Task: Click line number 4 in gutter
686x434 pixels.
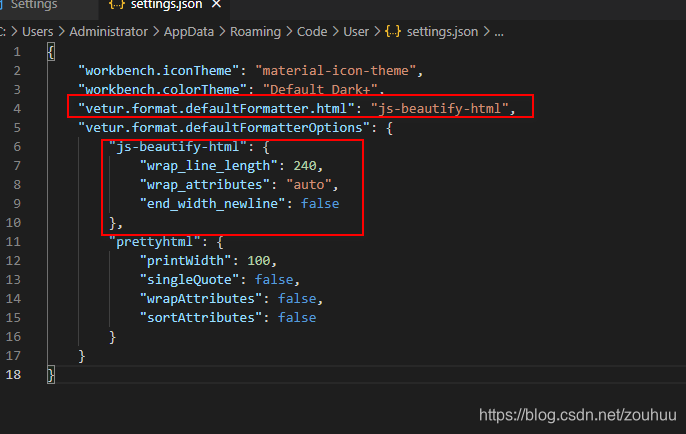Action: [x=17, y=108]
